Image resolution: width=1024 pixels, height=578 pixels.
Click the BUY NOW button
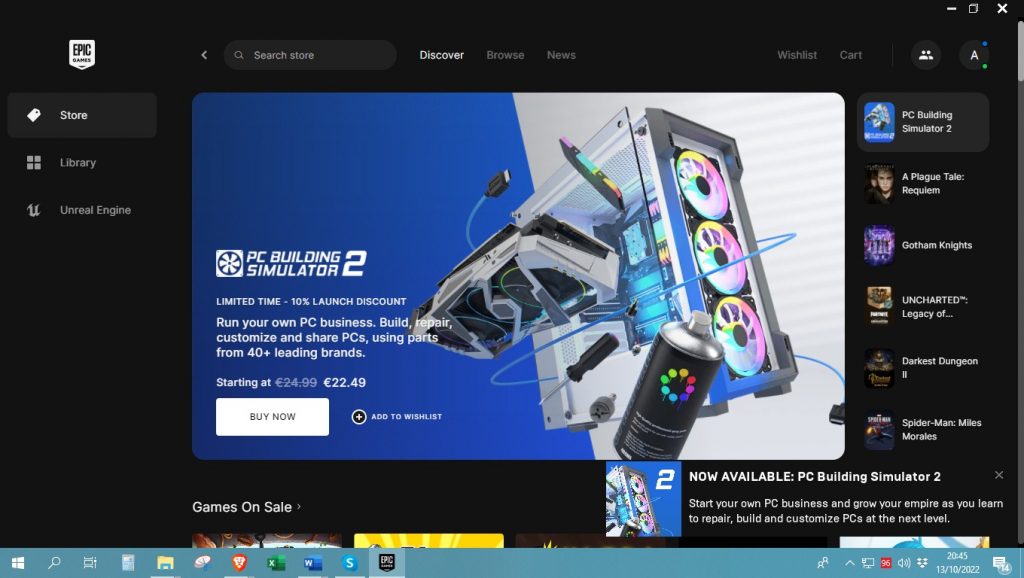[272, 416]
